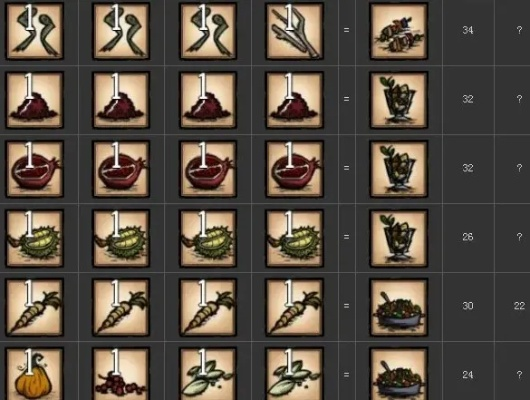Click the value 26 in durian row
The width and height of the screenshot is (530, 400).
click(467, 237)
